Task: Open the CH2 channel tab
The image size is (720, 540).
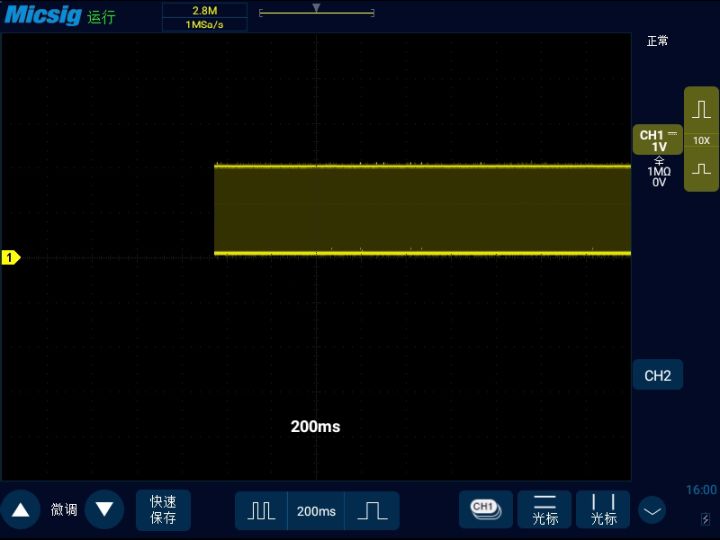Action: (658, 375)
